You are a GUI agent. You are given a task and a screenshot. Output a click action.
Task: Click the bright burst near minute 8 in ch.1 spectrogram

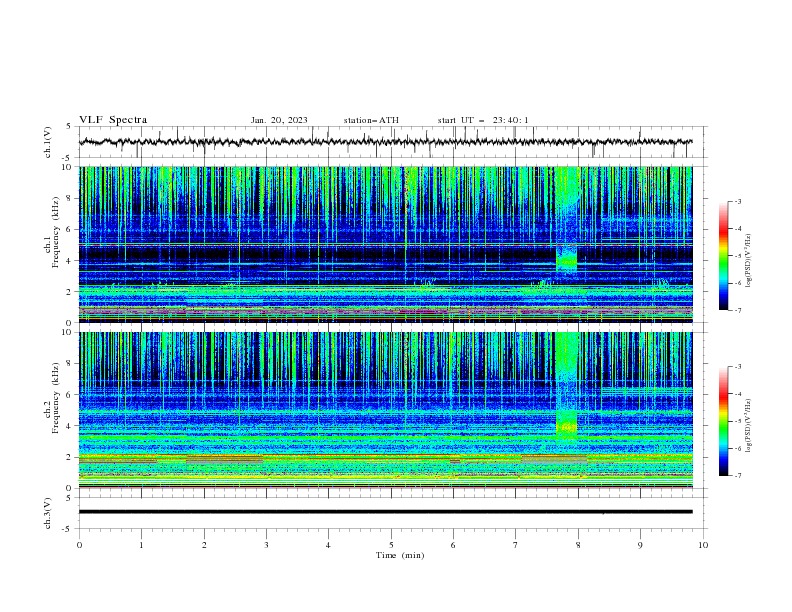click(566, 261)
